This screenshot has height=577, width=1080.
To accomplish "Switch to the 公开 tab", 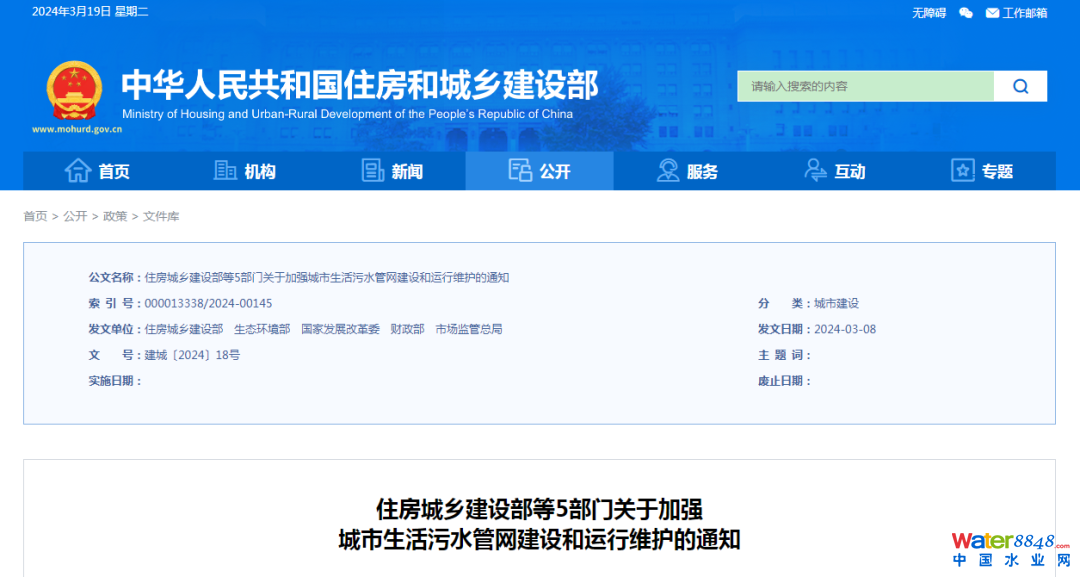I will pyautogui.click(x=539, y=171).
